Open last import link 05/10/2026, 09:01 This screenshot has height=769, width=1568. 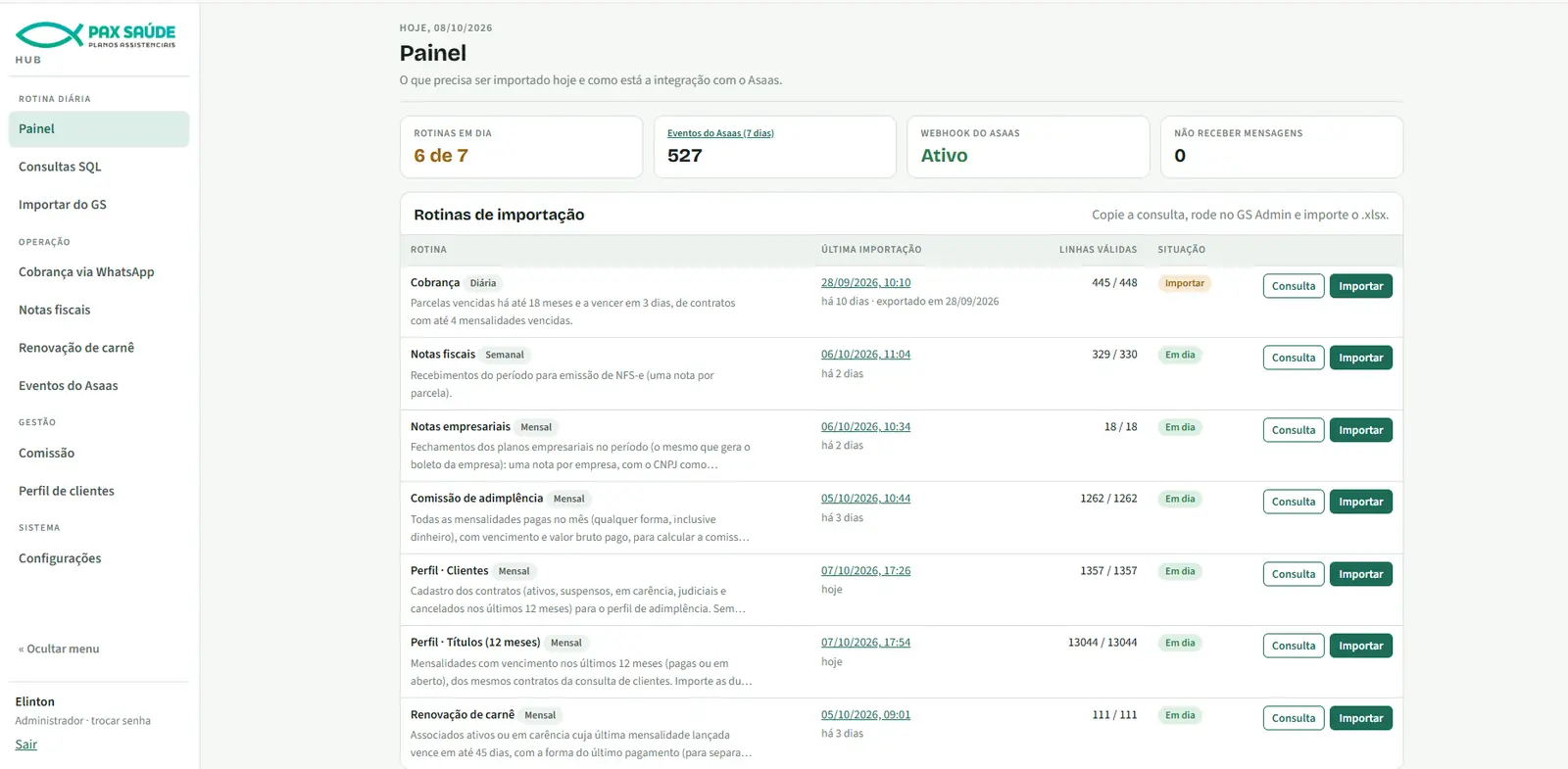pos(865,715)
